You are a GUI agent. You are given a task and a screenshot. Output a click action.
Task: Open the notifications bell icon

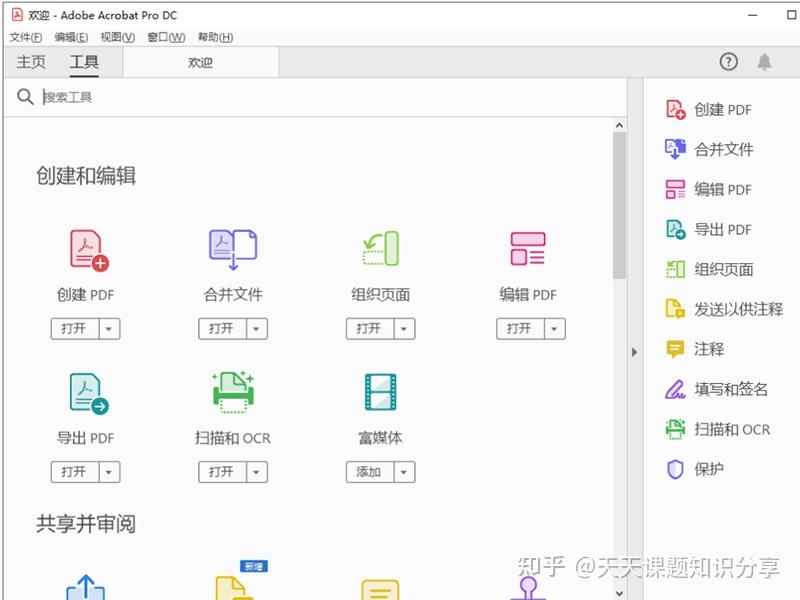point(764,62)
